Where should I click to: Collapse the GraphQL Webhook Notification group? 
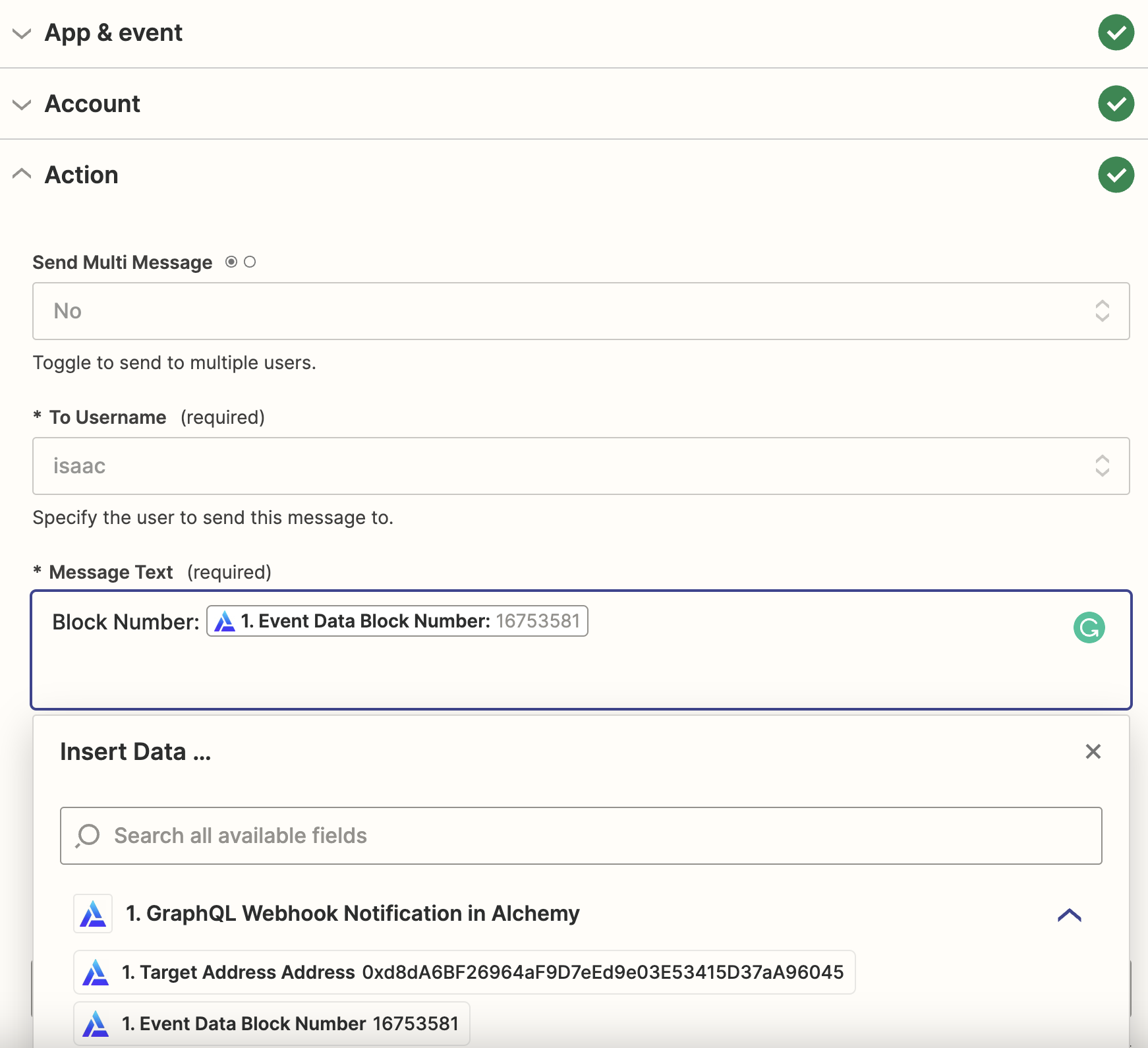(1069, 915)
